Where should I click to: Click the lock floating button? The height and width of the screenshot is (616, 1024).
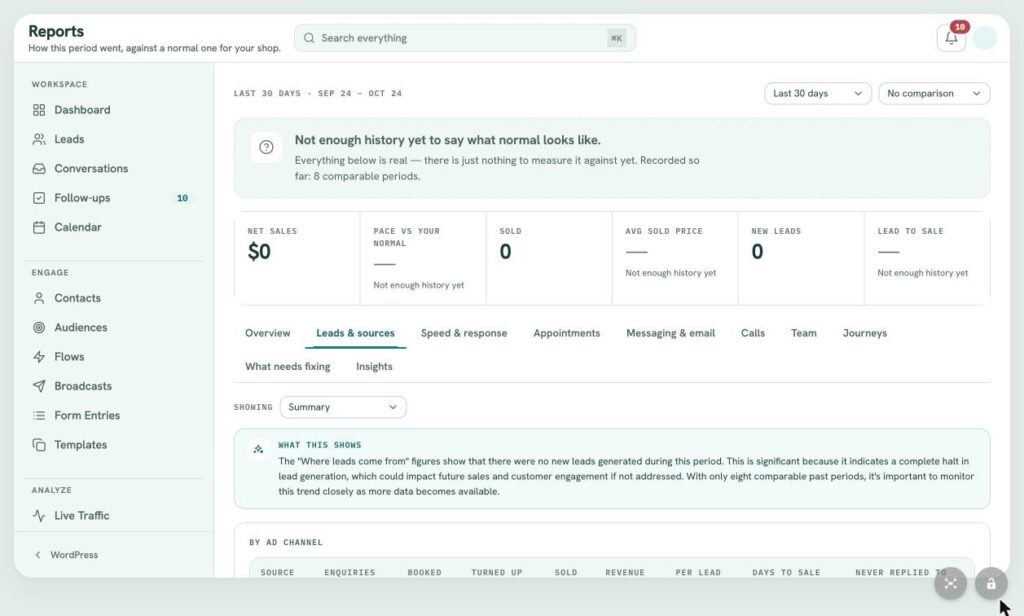point(991,583)
